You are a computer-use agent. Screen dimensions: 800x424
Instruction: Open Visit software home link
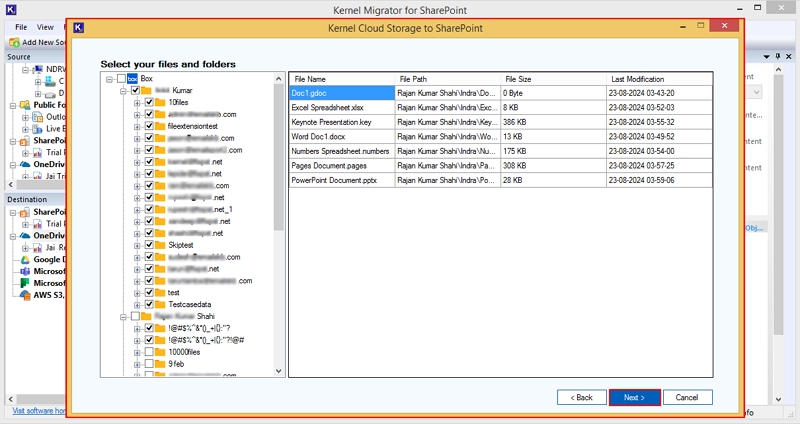(39, 411)
